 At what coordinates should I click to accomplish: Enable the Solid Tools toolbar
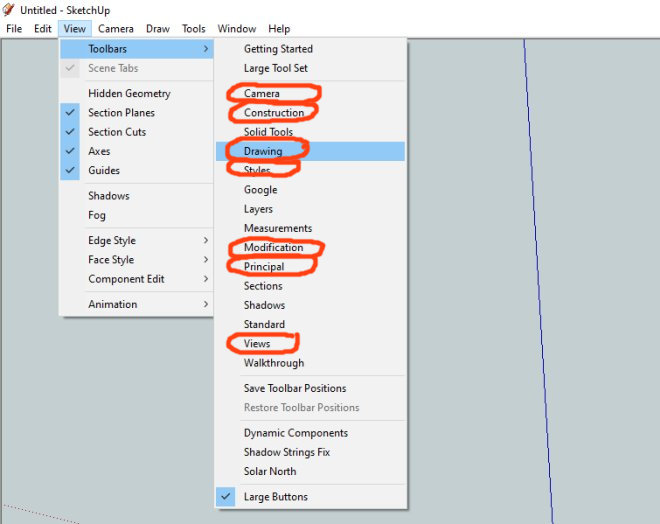click(x=311, y=132)
